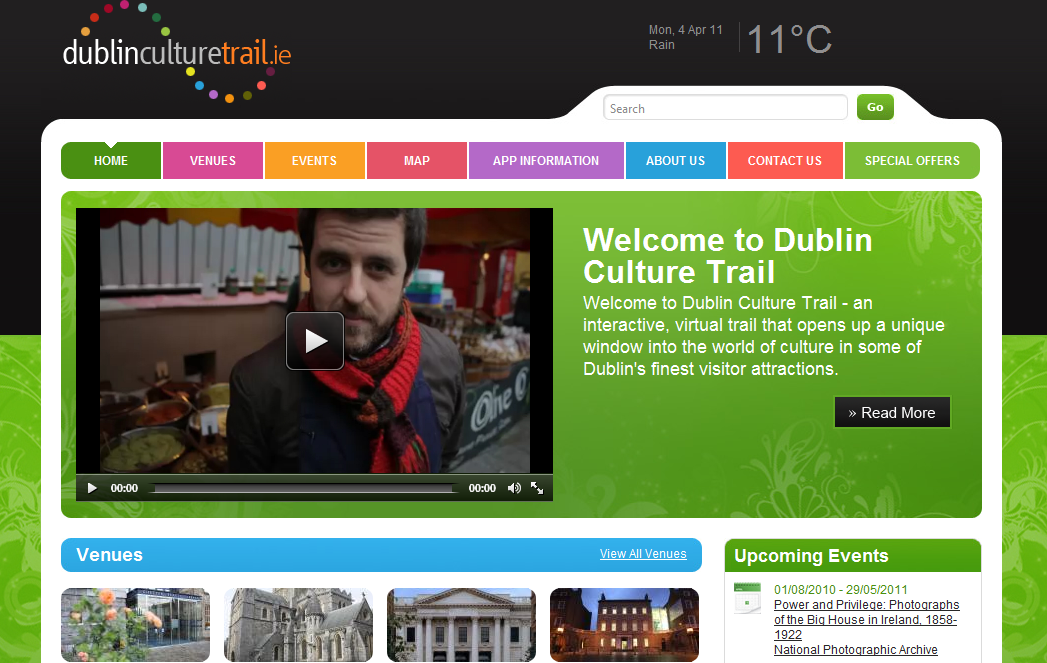Click the Mon, 4 Apr 11 date text
This screenshot has width=1047, height=663.
coord(686,30)
